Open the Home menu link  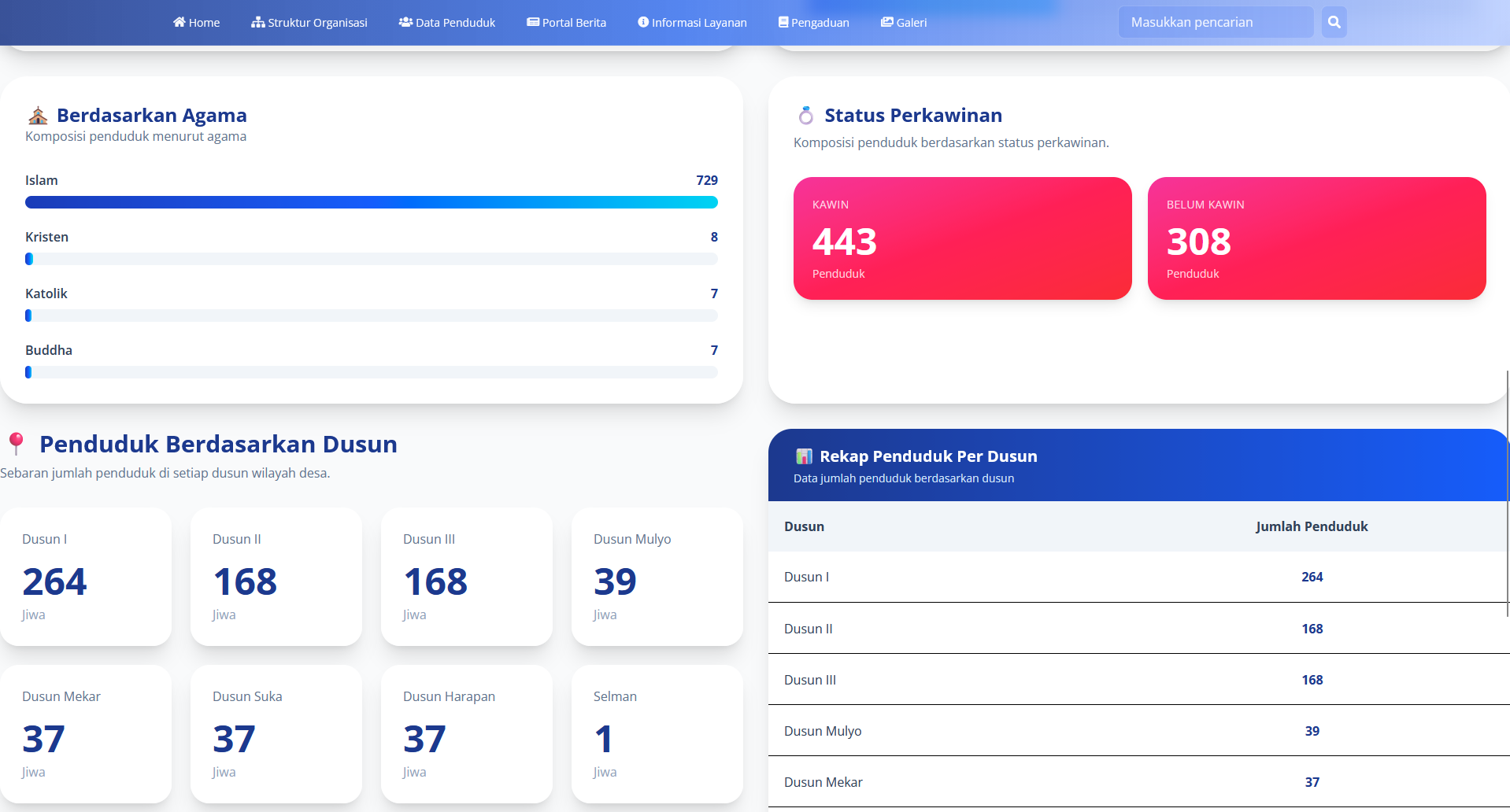coord(197,22)
